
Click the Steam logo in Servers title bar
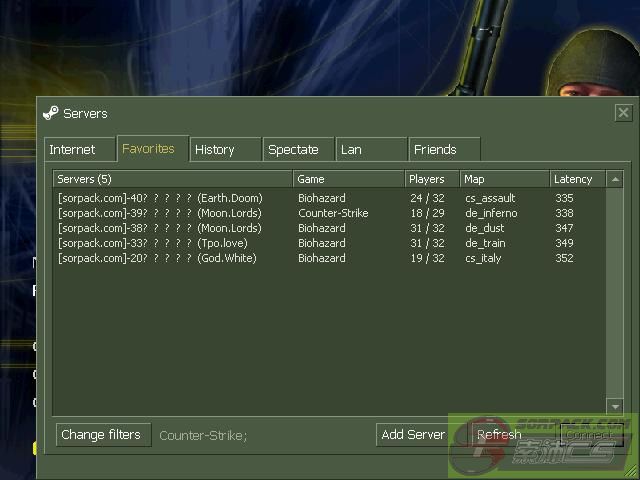coord(51,113)
